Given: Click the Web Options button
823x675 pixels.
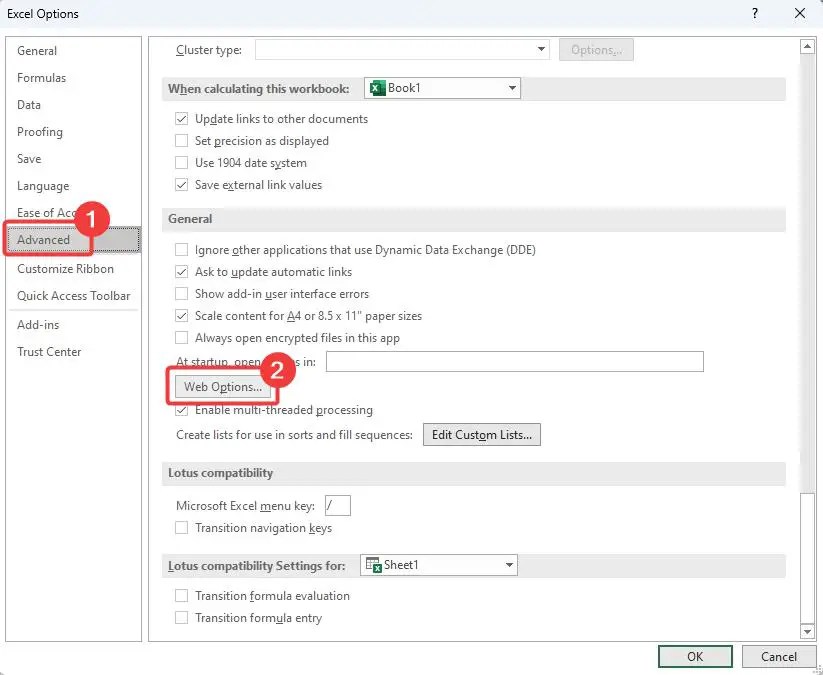Looking at the screenshot, I should (223, 387).
